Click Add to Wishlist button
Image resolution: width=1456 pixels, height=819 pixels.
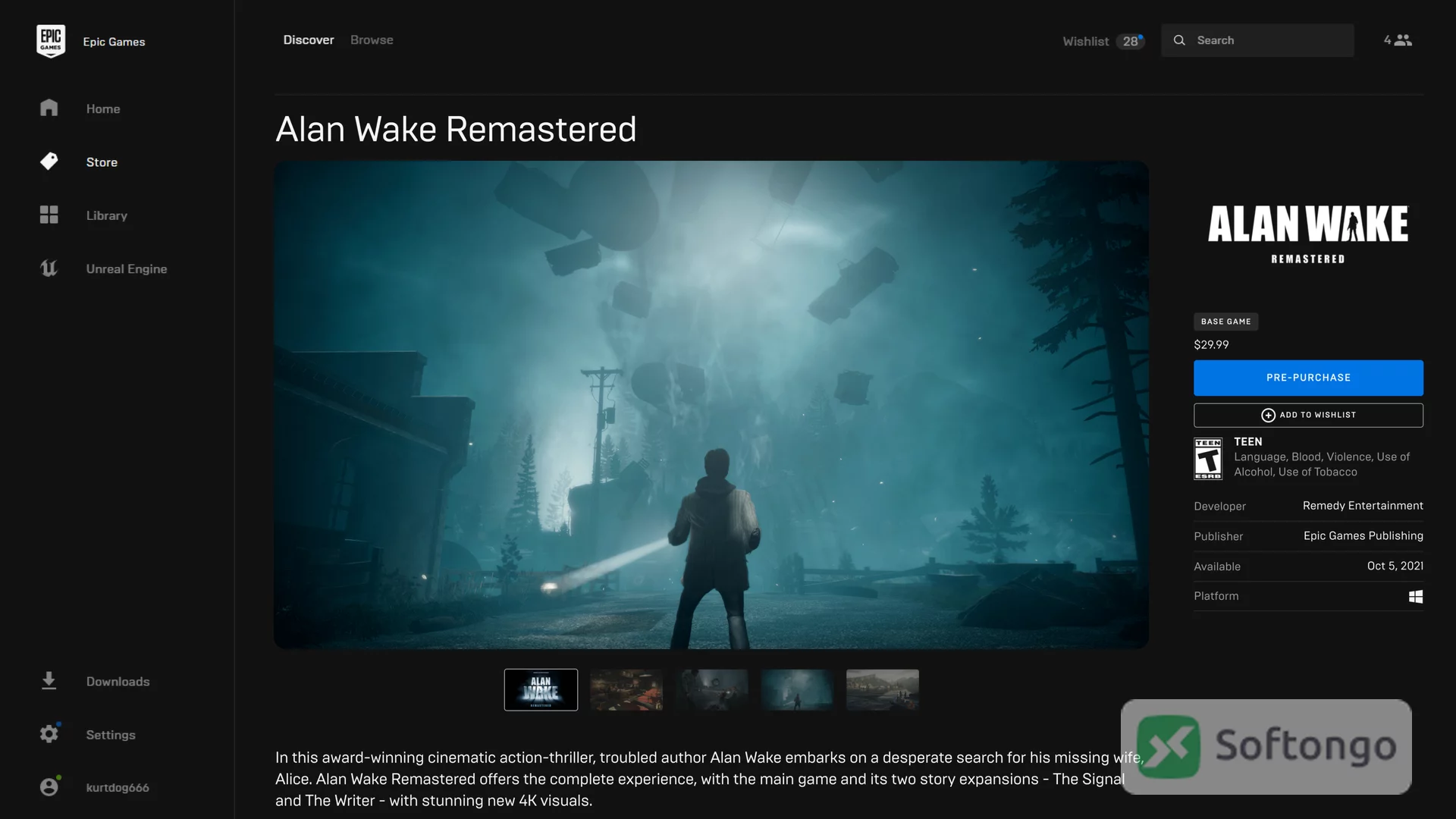point(1308,415)
